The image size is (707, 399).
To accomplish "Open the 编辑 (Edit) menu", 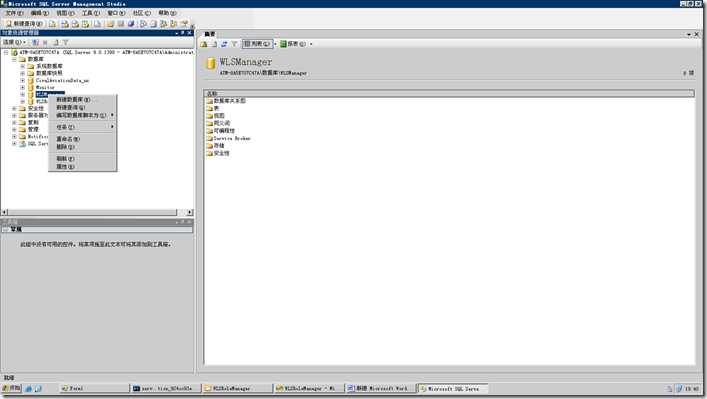I will pyautogui.click(x=39, y=13).
